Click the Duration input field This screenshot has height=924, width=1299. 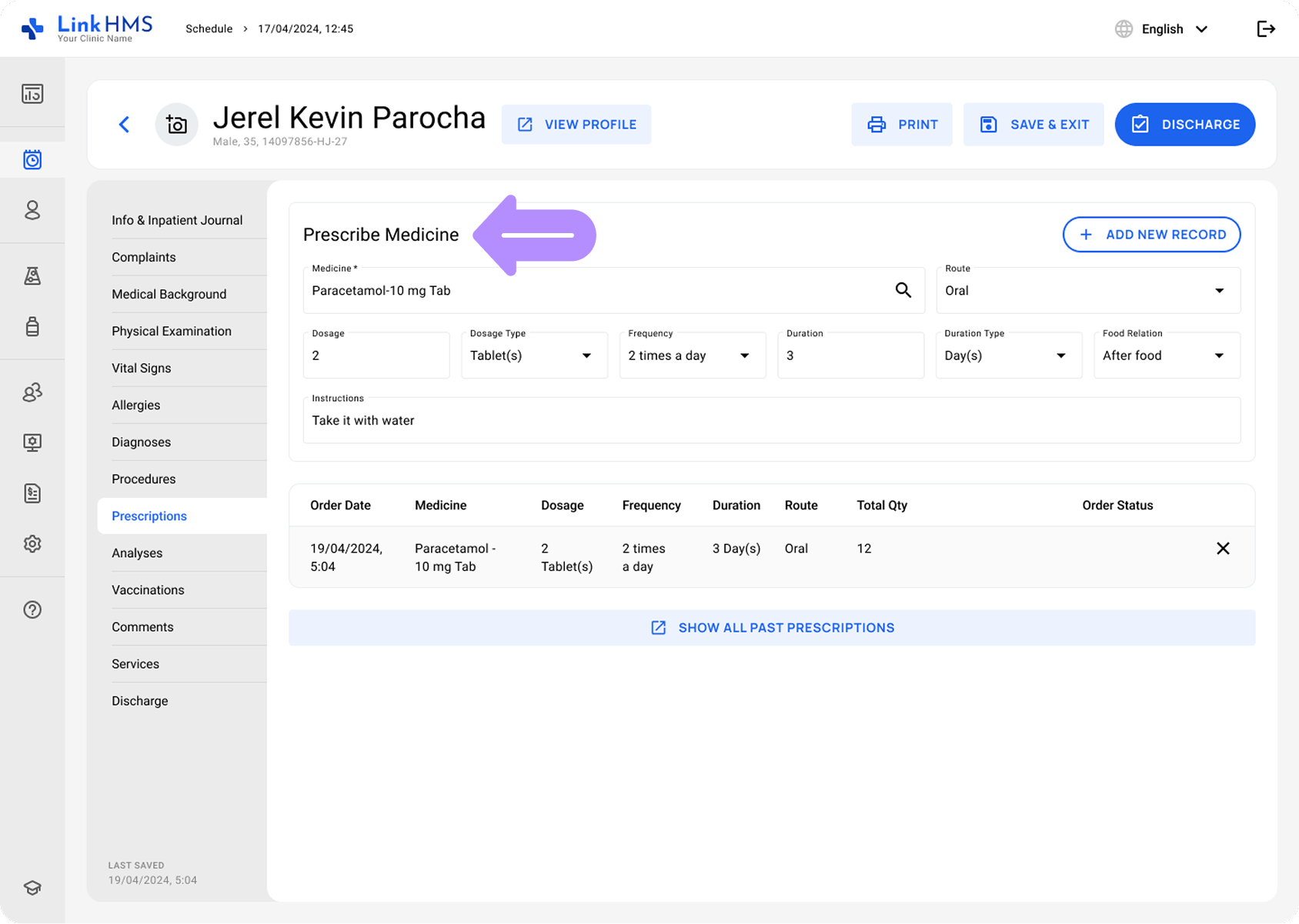[850, 355]
